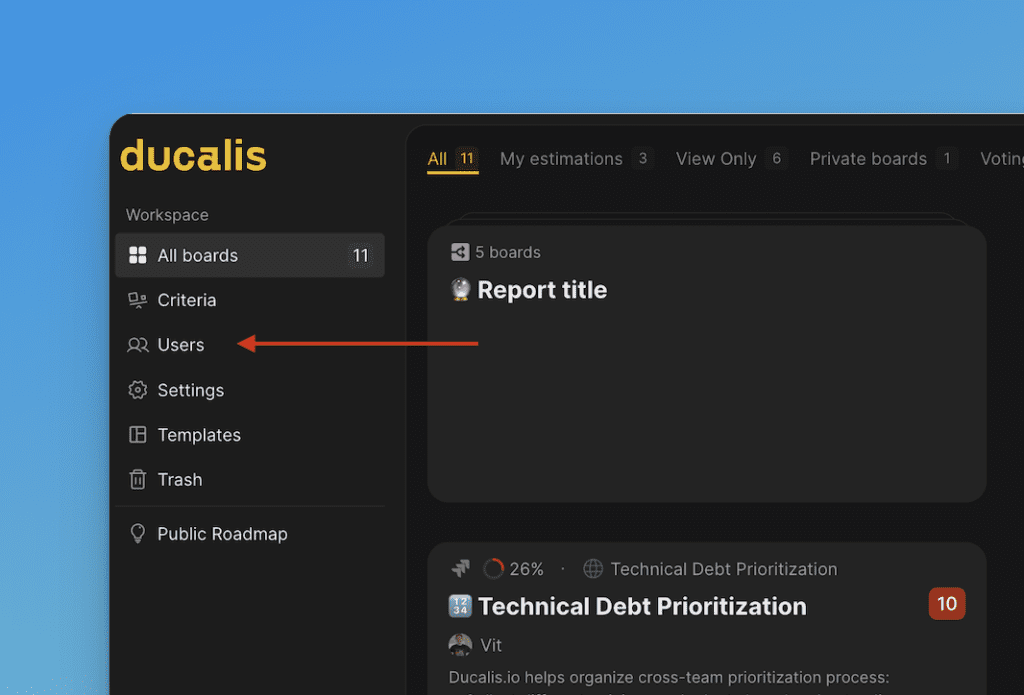Viewport: 1024px width, 695px height.
Task: Open the View Only tab
Action: coord(716,159)
